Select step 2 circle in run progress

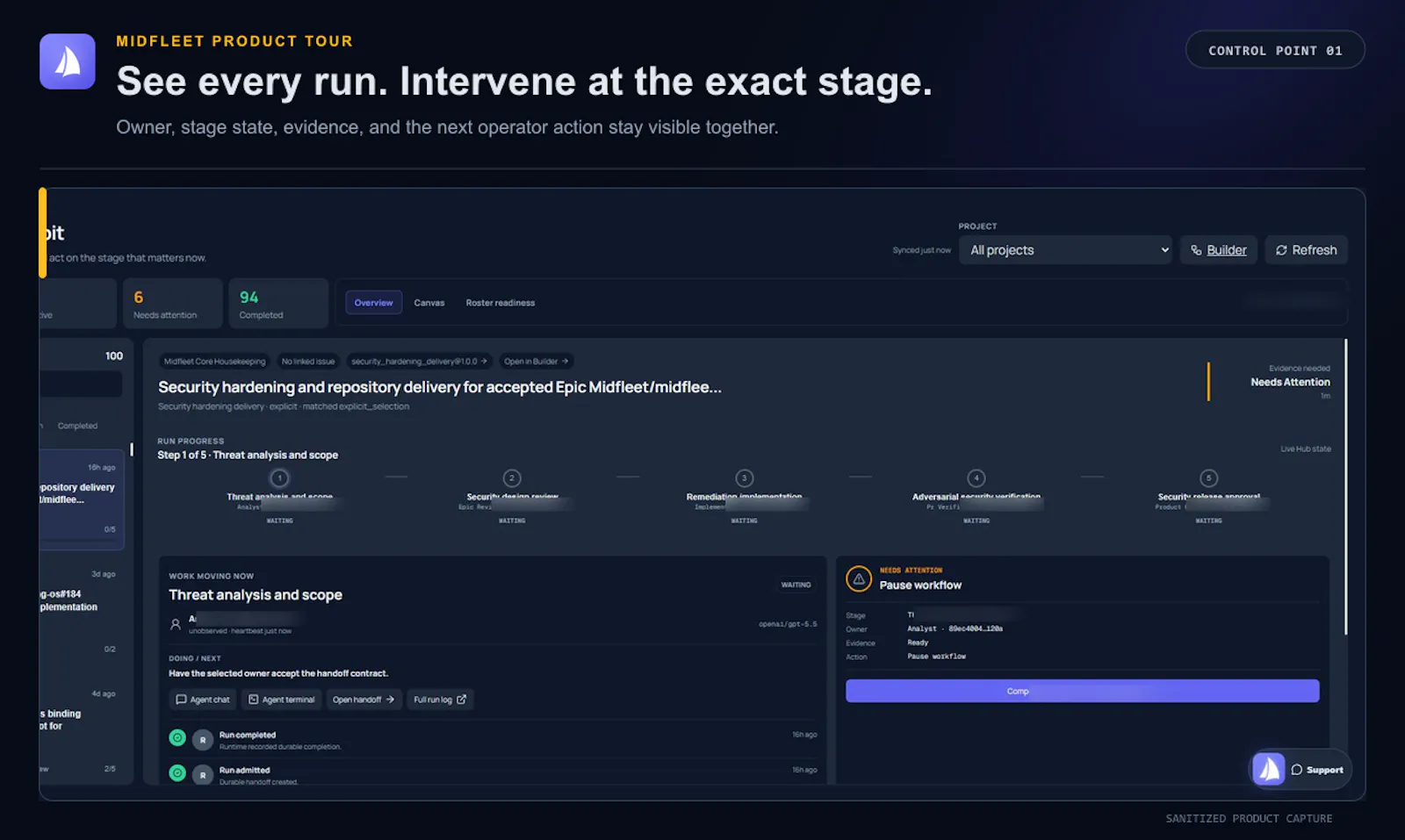(512, 478)
